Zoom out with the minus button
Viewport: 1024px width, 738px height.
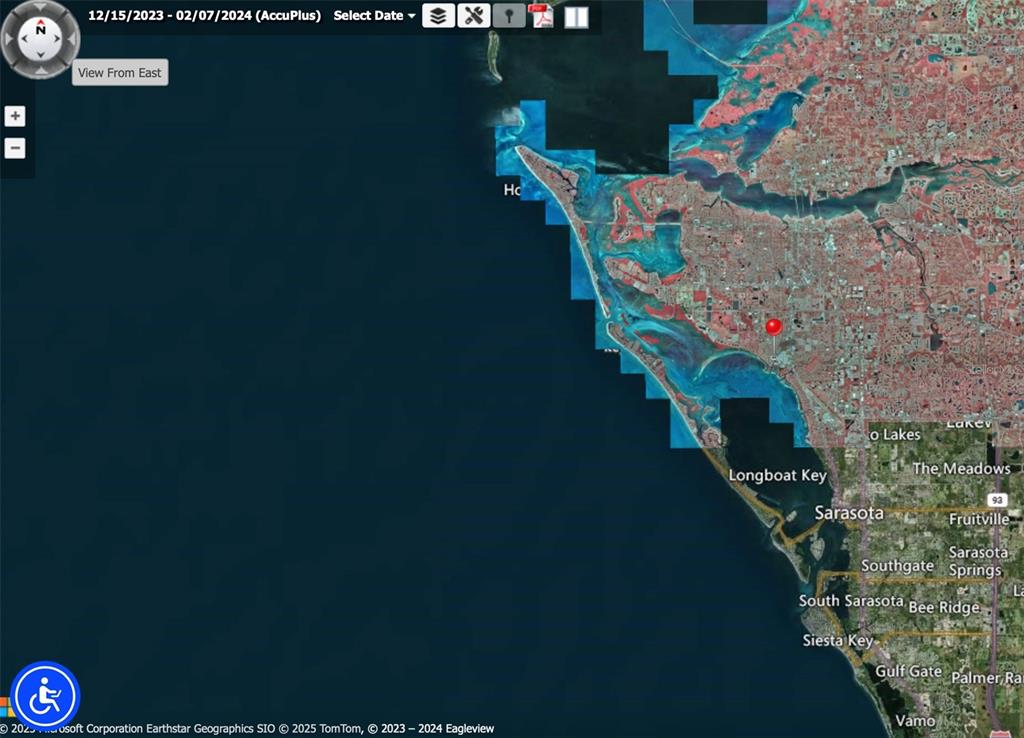pyautogui.click(x=15, y=149)
